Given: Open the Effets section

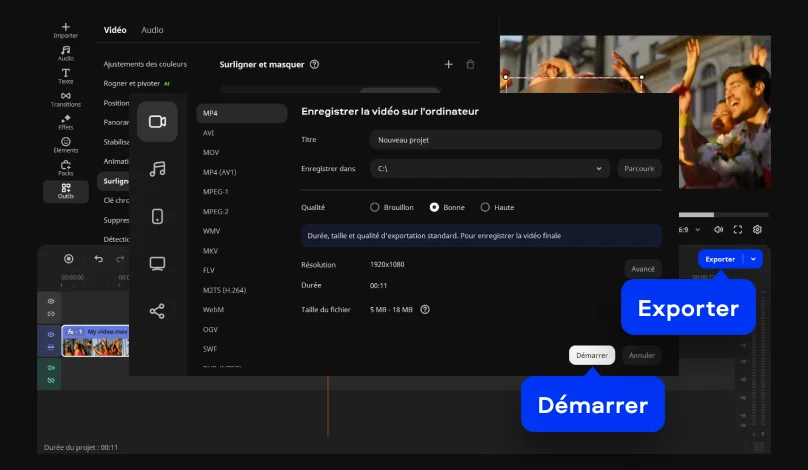Looking at the screenshot, I should pyautogui.click(x=65, y=122).
